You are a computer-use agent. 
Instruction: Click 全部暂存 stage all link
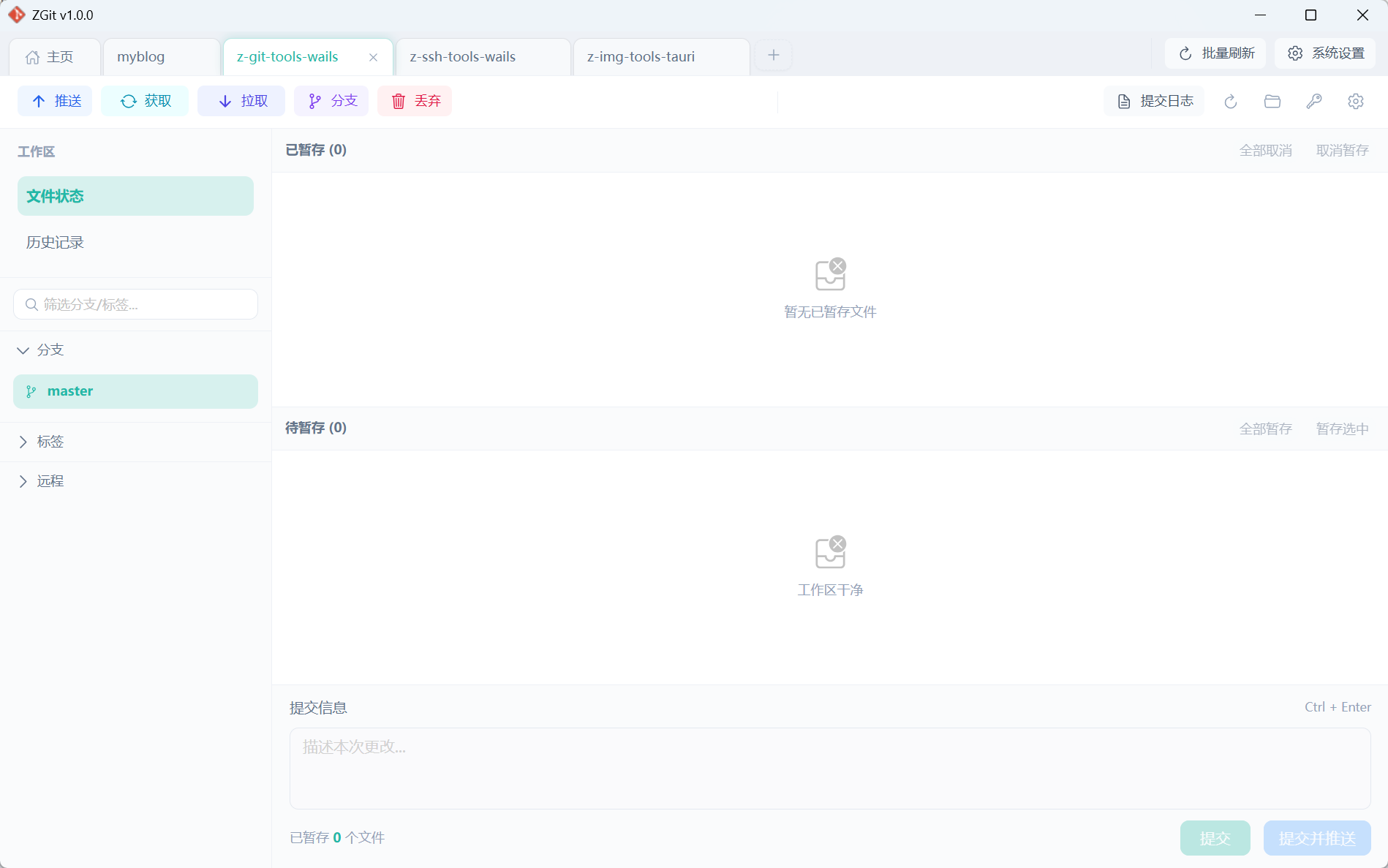(1266, 429)
